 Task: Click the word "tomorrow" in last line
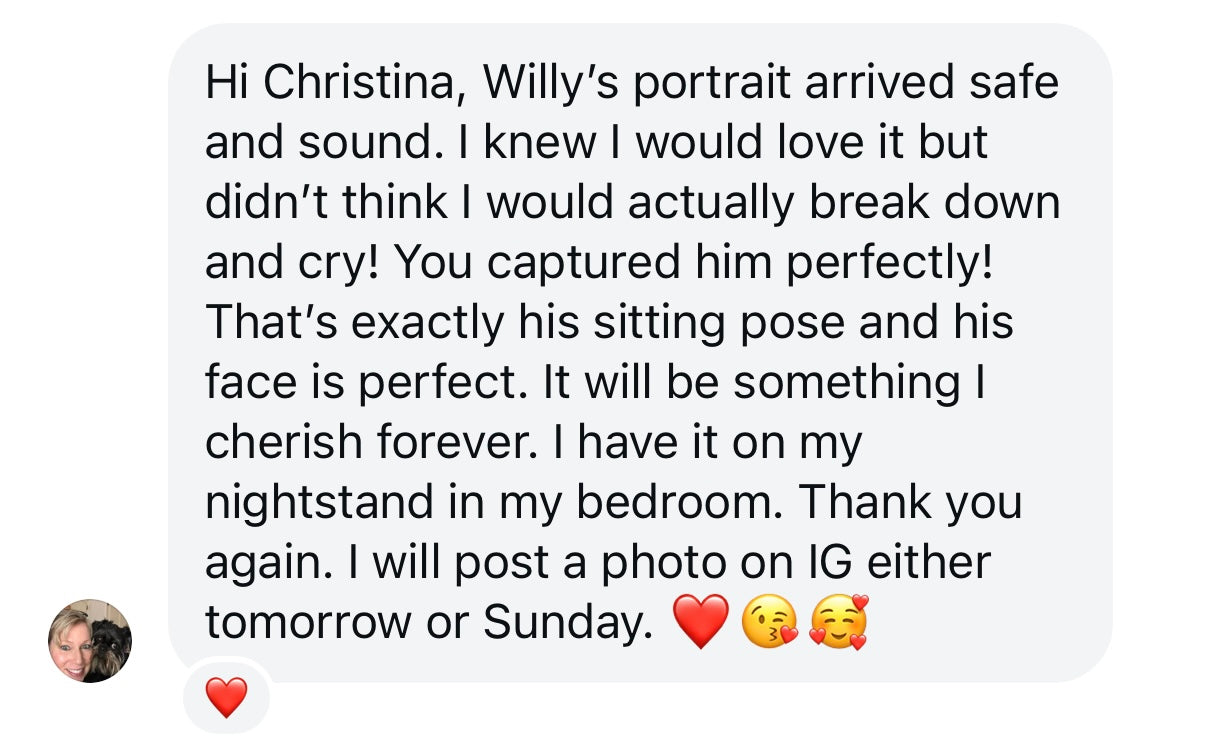(307, 623)
